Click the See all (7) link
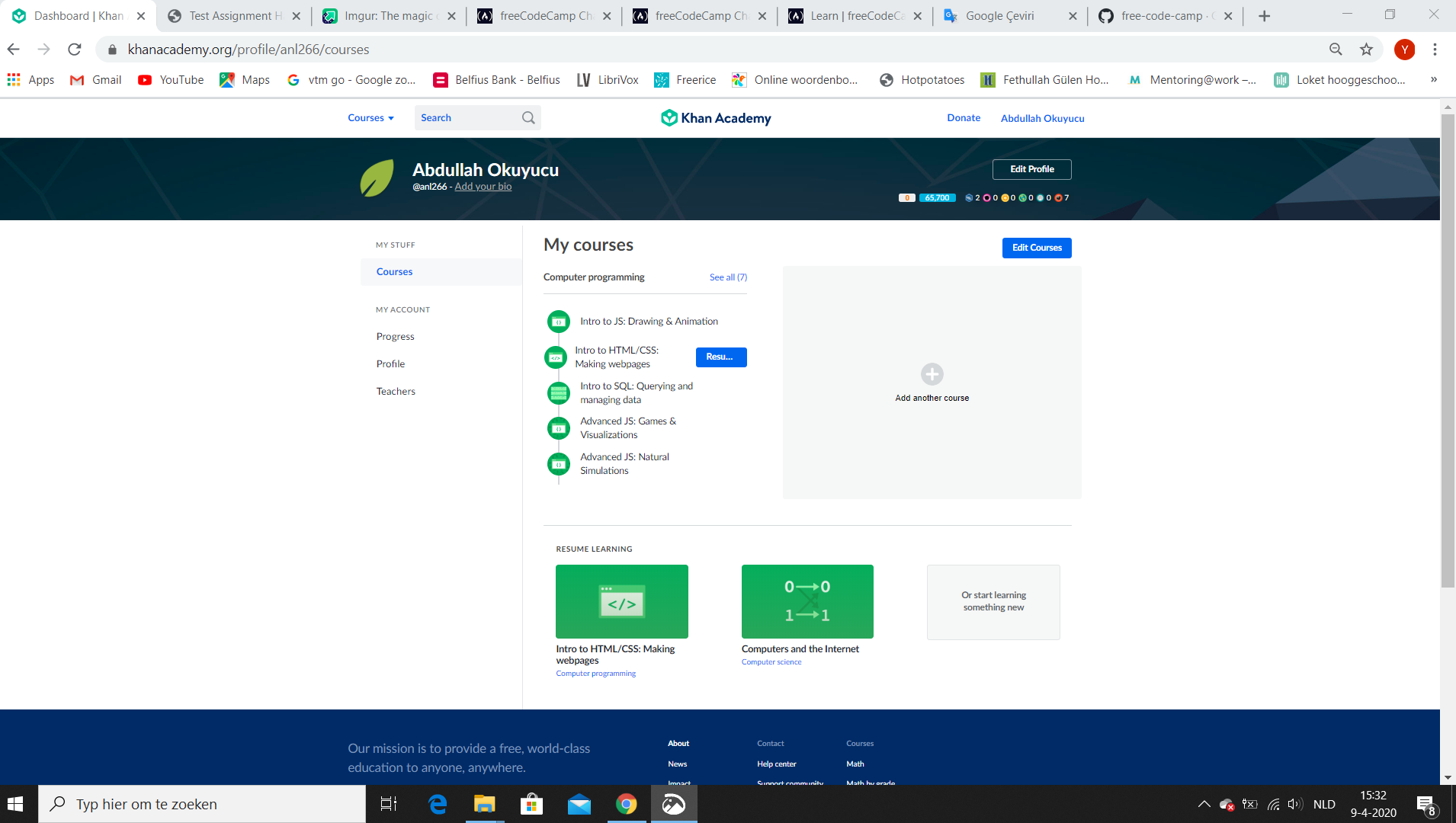 click(x=728, y=277)
